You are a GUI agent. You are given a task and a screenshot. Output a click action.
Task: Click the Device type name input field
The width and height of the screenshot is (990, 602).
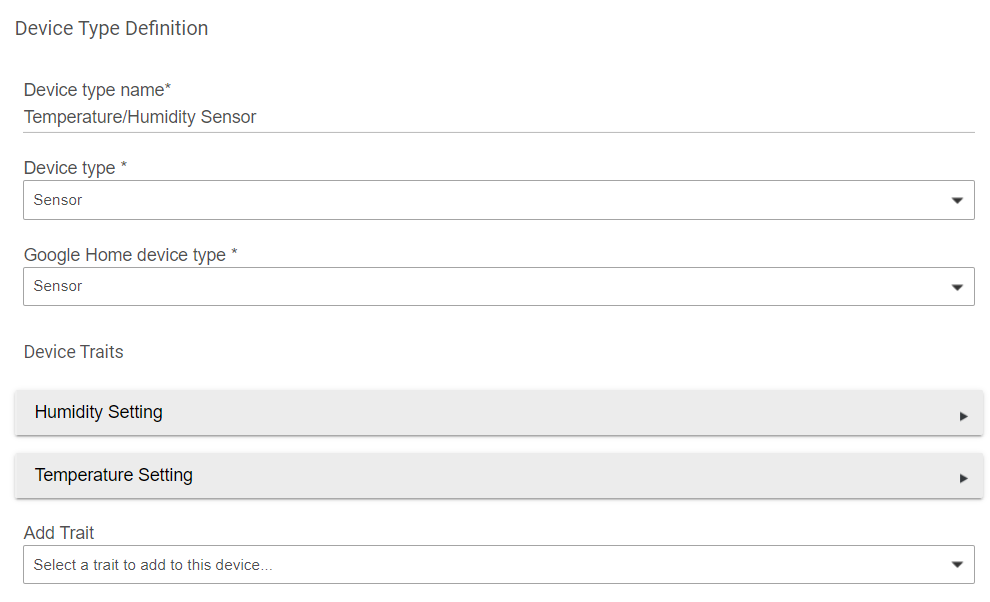(x=498, y=117)
